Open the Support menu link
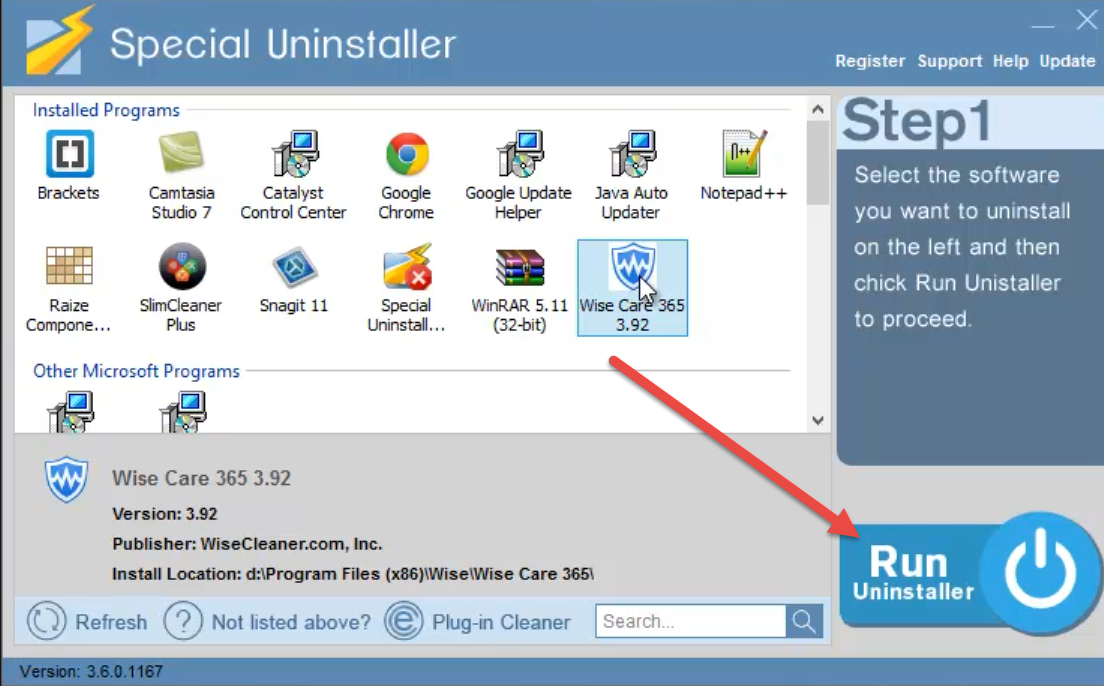Screen dimensions: 1104x686 949,61
